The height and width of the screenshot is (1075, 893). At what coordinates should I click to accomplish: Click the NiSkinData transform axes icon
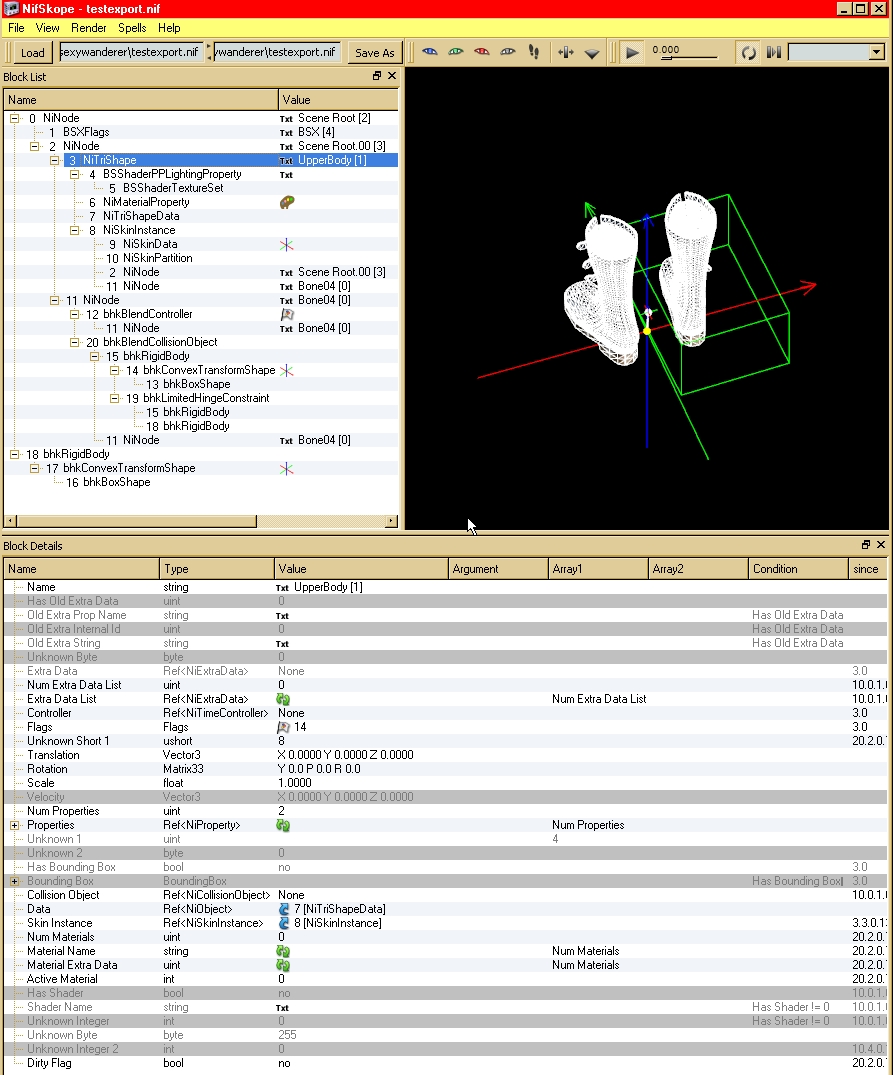[x=287, y=245]
